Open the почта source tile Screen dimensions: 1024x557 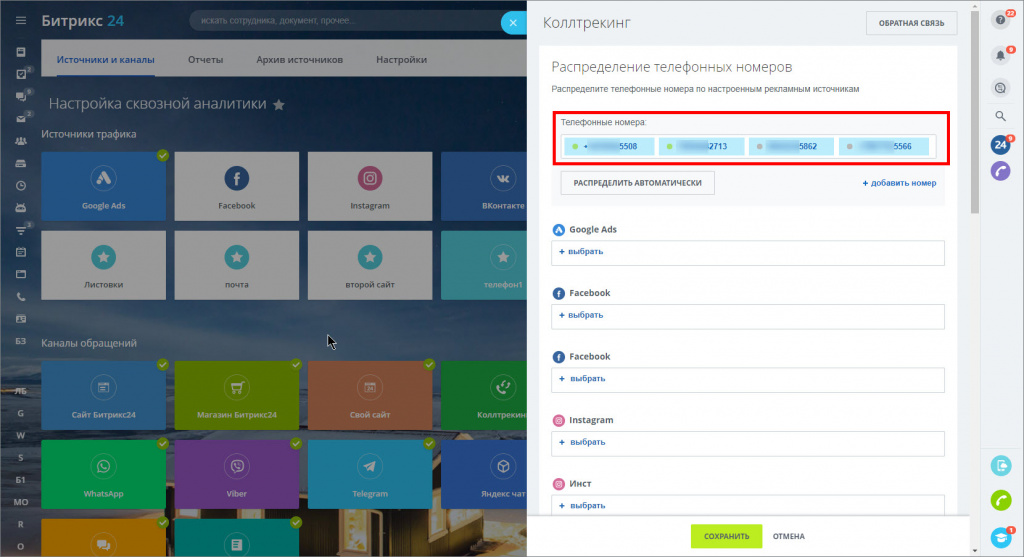click(x=236, y=265)
